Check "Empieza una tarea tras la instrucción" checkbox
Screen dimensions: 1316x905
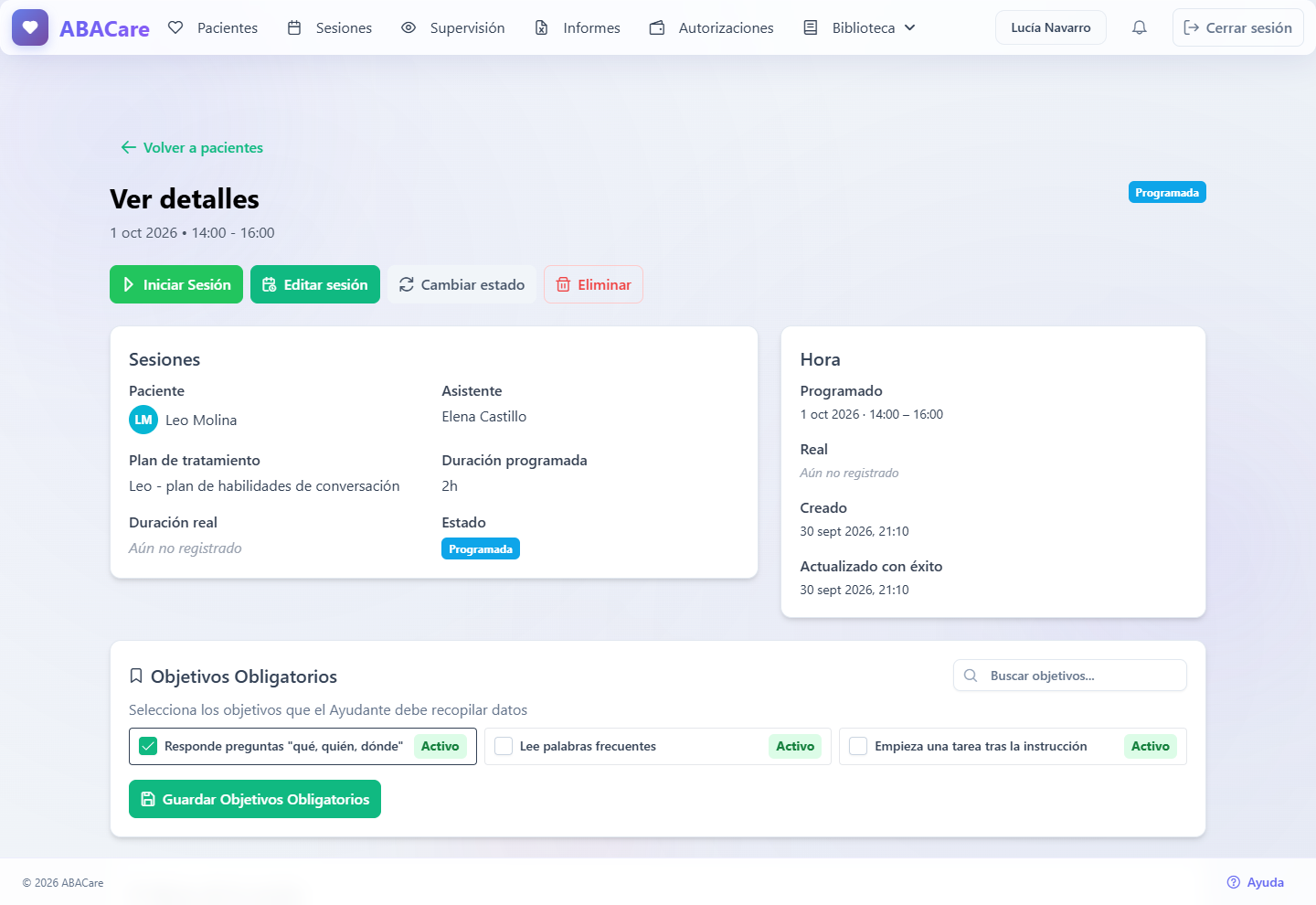coord(858,746)
